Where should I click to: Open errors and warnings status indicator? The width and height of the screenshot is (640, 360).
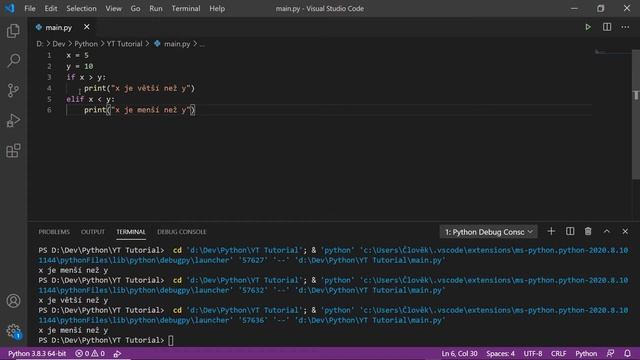coord(90,353)
